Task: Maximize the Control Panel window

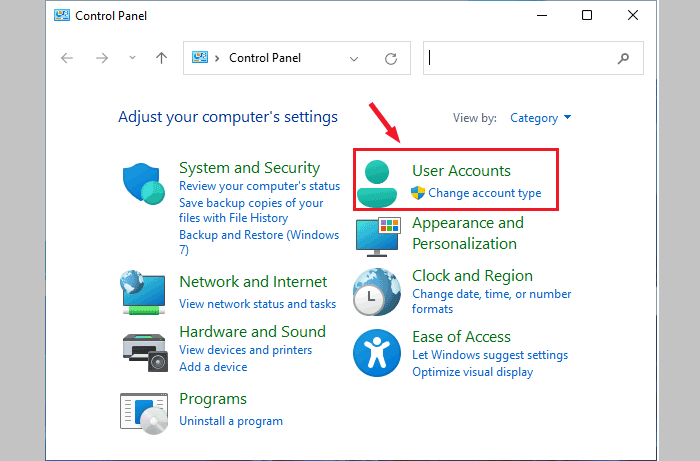Action: tap(587, 15)
